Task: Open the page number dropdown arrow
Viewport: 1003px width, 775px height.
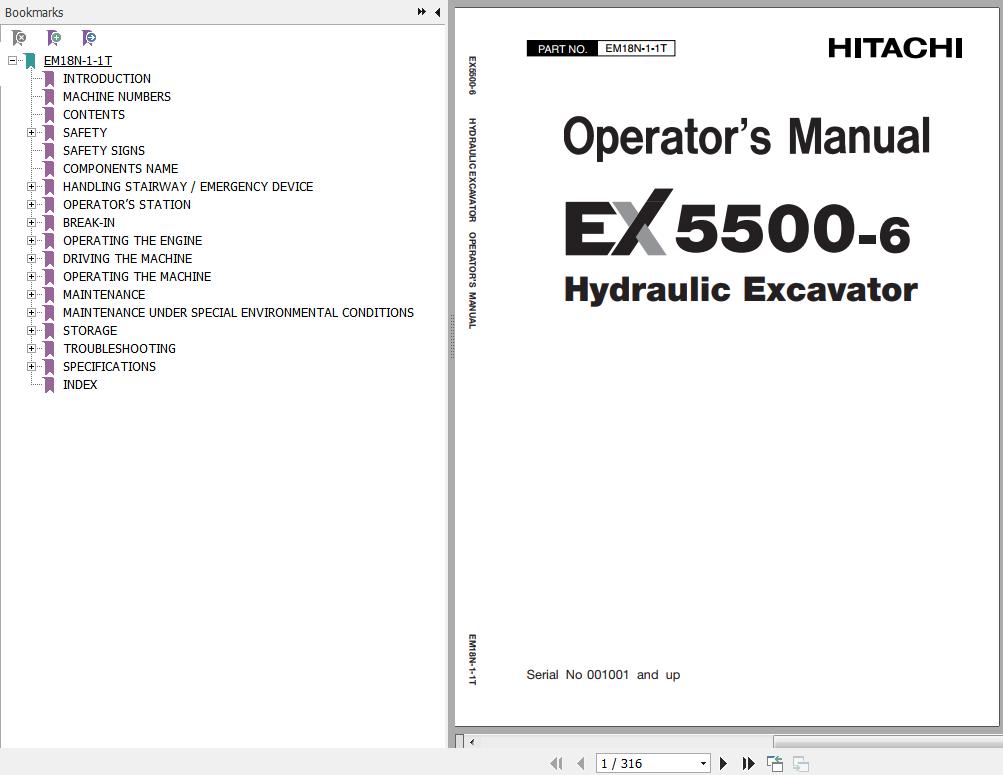Action: coord(704,763)
